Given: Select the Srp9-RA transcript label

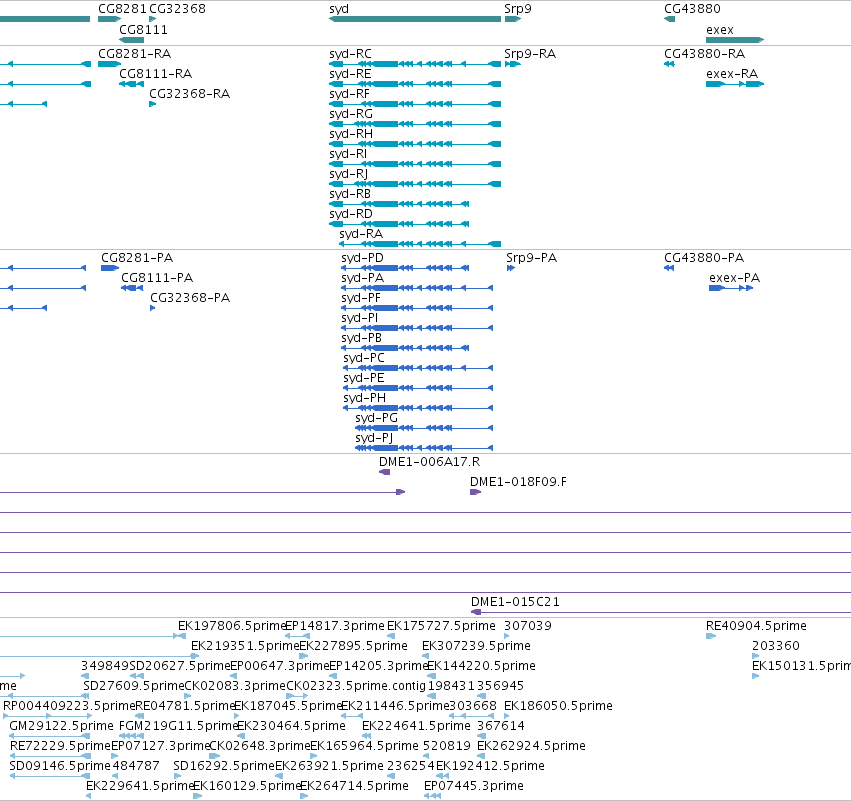Looking at the screenshot, I should [x=530, y=54].
